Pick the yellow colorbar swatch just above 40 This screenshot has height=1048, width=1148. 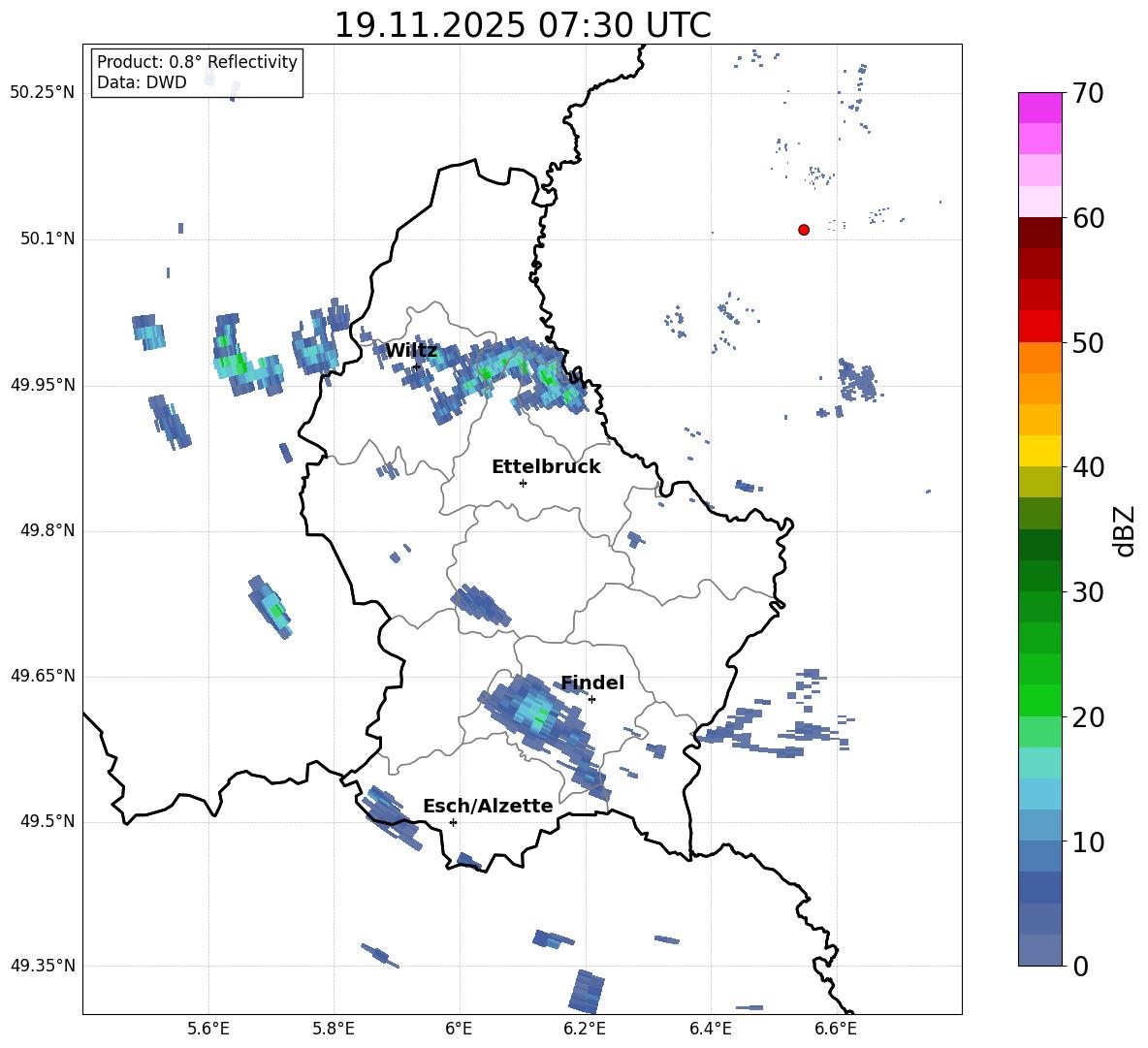1040,451
